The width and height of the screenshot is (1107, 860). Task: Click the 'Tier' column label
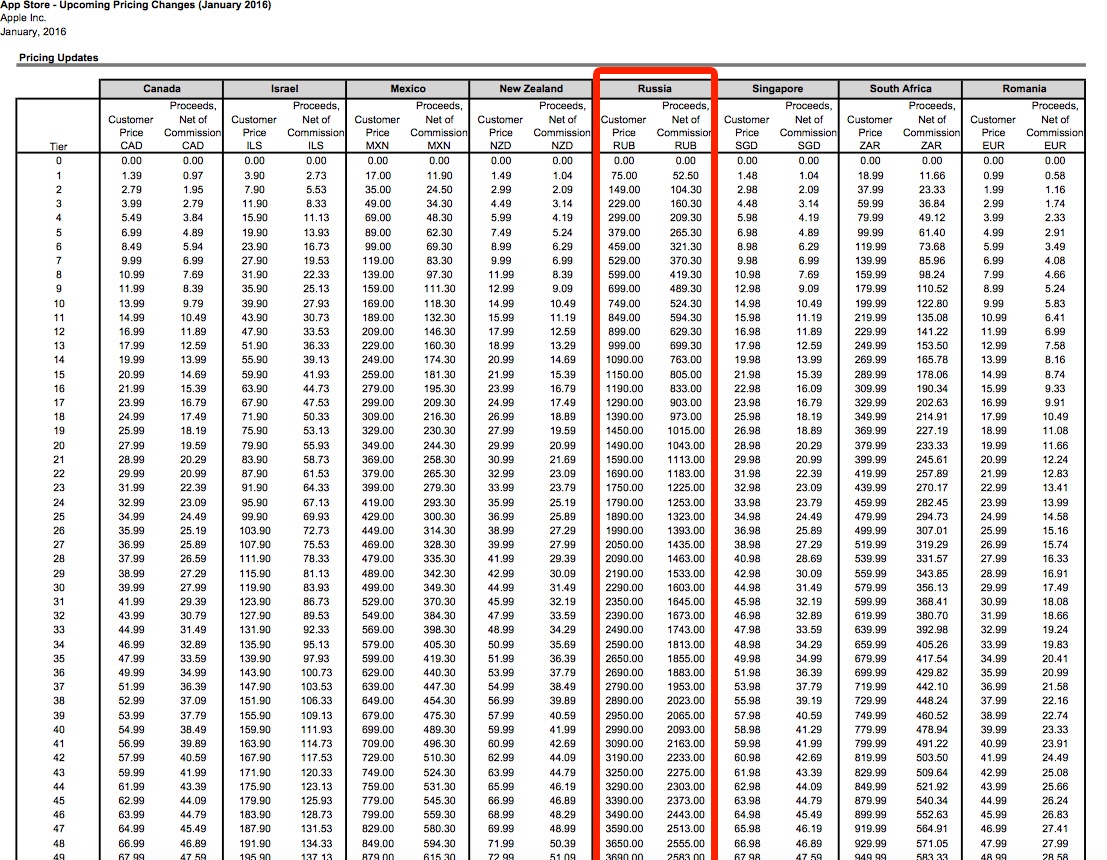point(59,147)
